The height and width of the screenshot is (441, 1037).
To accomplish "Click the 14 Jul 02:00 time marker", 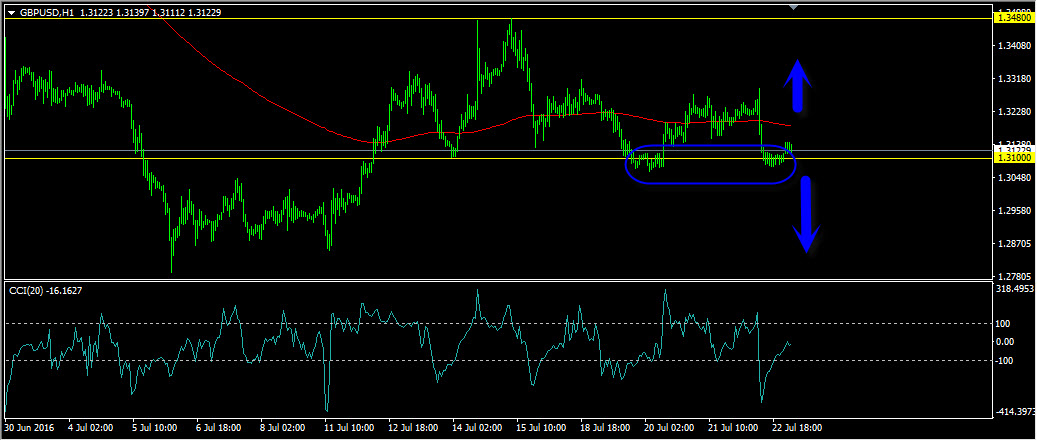I will [477, 428].
